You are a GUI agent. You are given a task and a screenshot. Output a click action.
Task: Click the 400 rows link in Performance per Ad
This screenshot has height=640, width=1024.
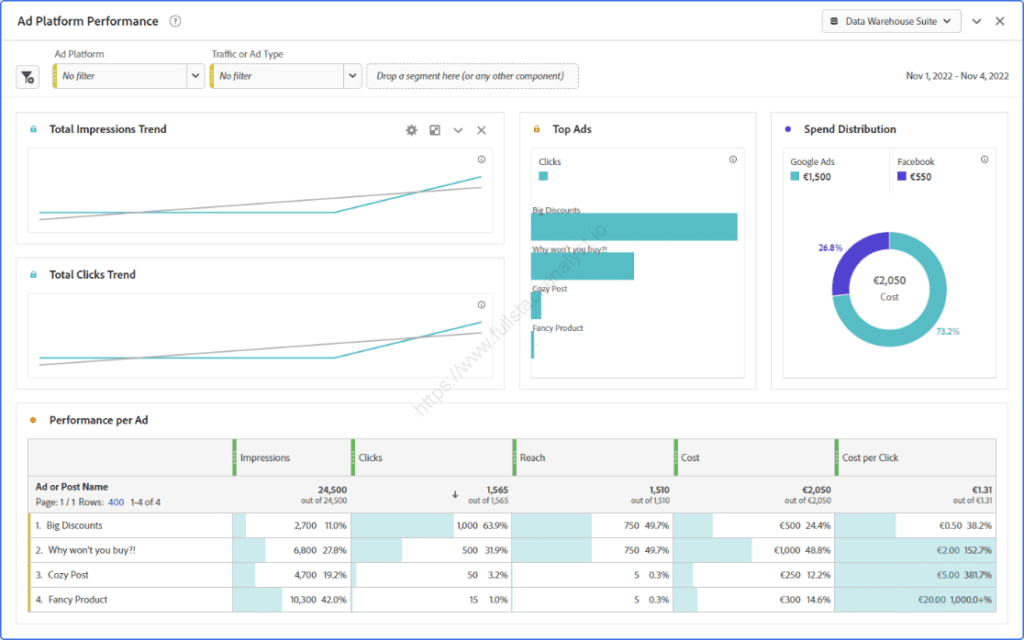117,501
